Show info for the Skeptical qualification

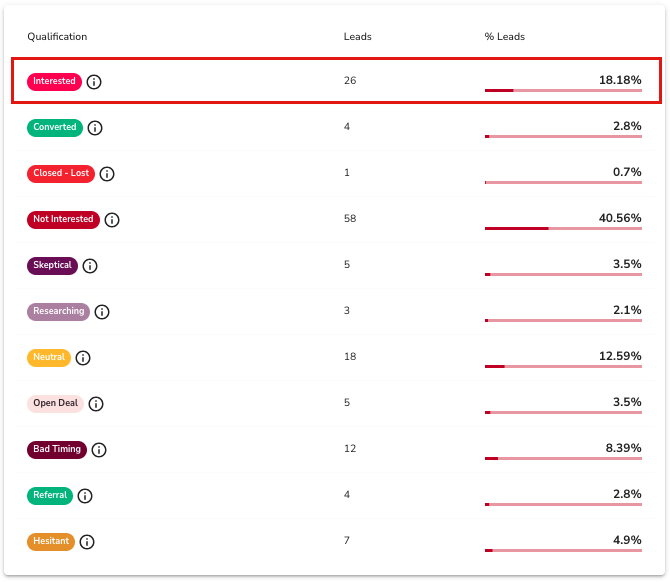[x=90, y=266]
